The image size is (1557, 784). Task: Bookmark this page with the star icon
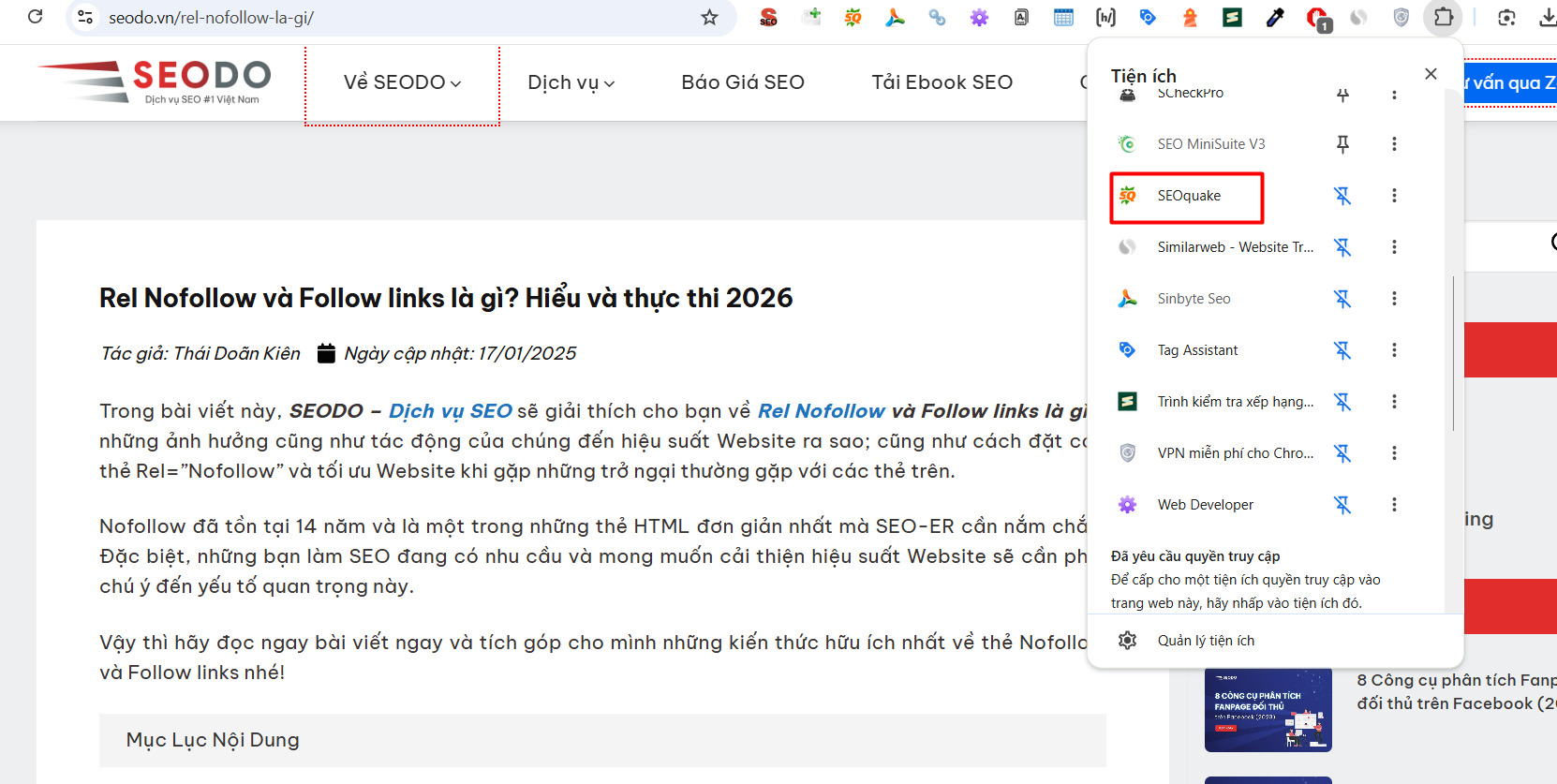click(x=709, y=17)
